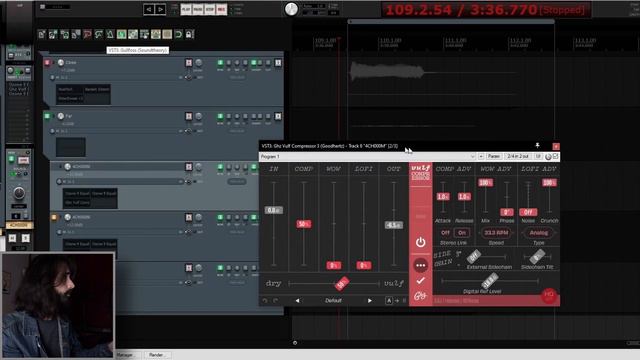Click the External Sidechain off handle

pyautogui.click(x=473, y=257)
